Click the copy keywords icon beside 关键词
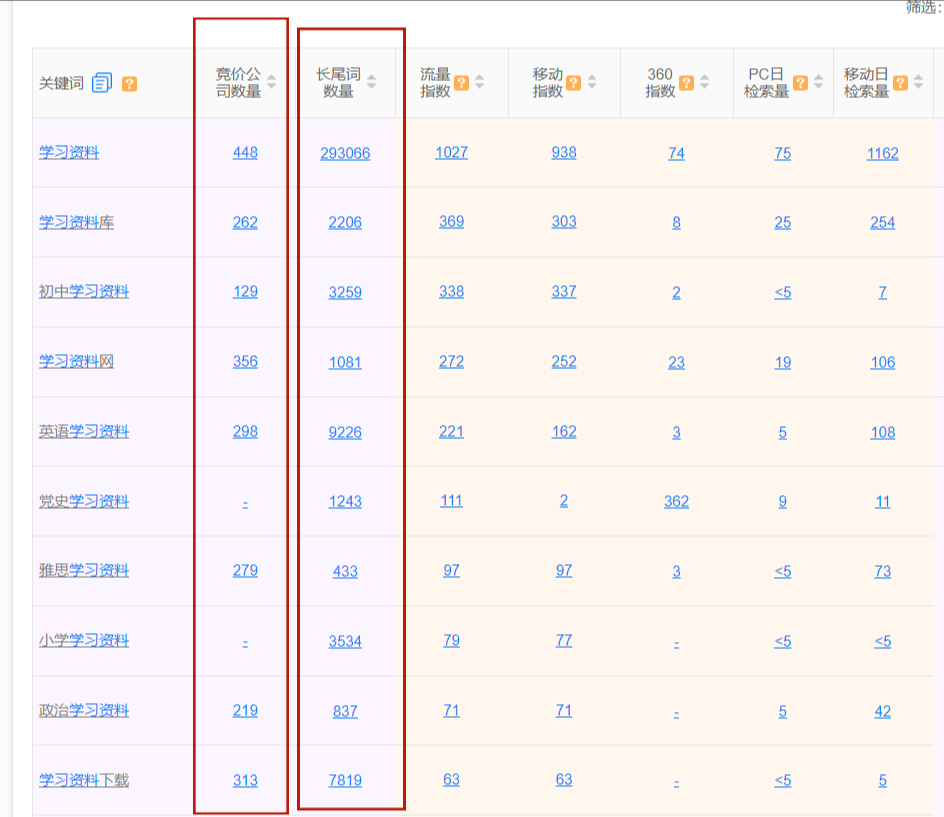Screen dimensions: 944x817 pyautogui.click(x=102, y=83)
